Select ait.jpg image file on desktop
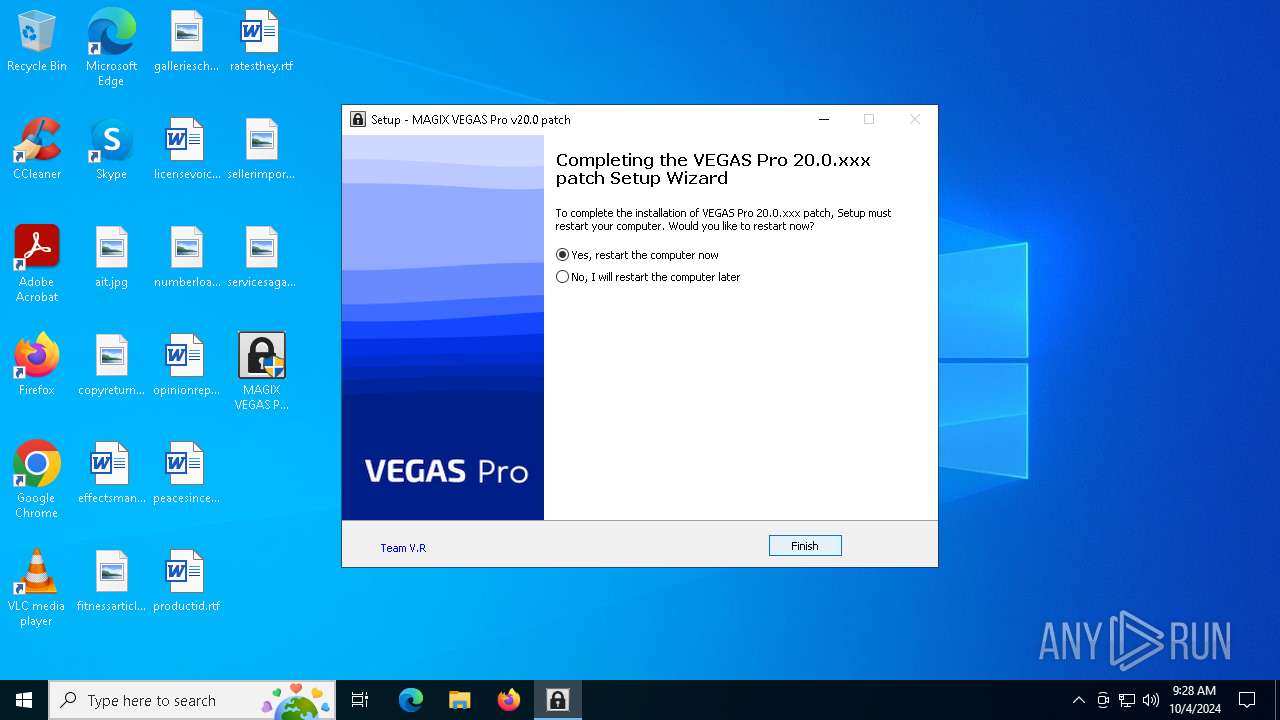 point(111,258)
